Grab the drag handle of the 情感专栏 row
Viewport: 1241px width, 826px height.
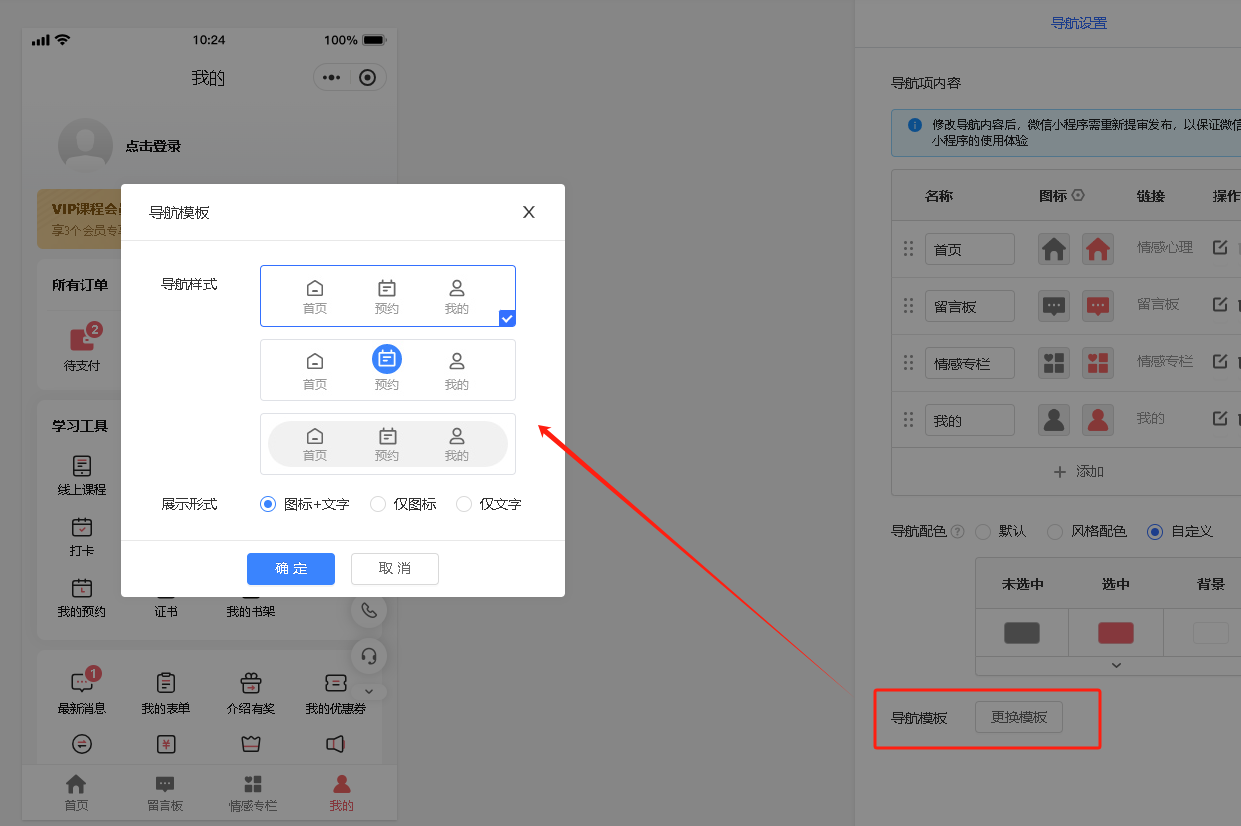(x=909, y=363)
